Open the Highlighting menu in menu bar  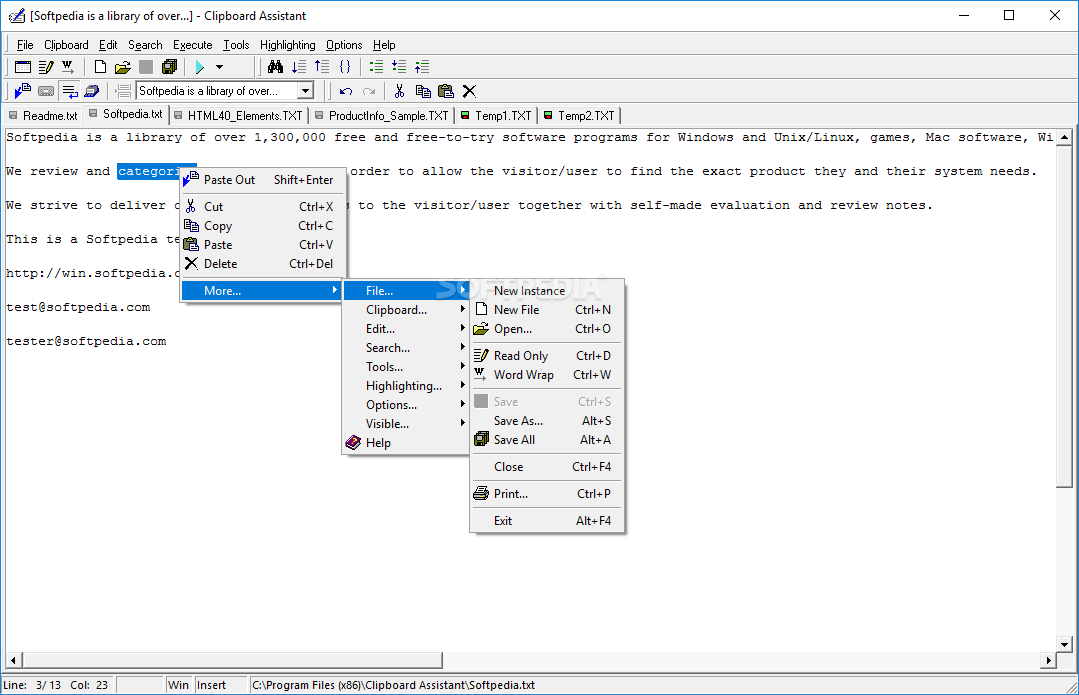pyautogui.click(x=288, y=45)
